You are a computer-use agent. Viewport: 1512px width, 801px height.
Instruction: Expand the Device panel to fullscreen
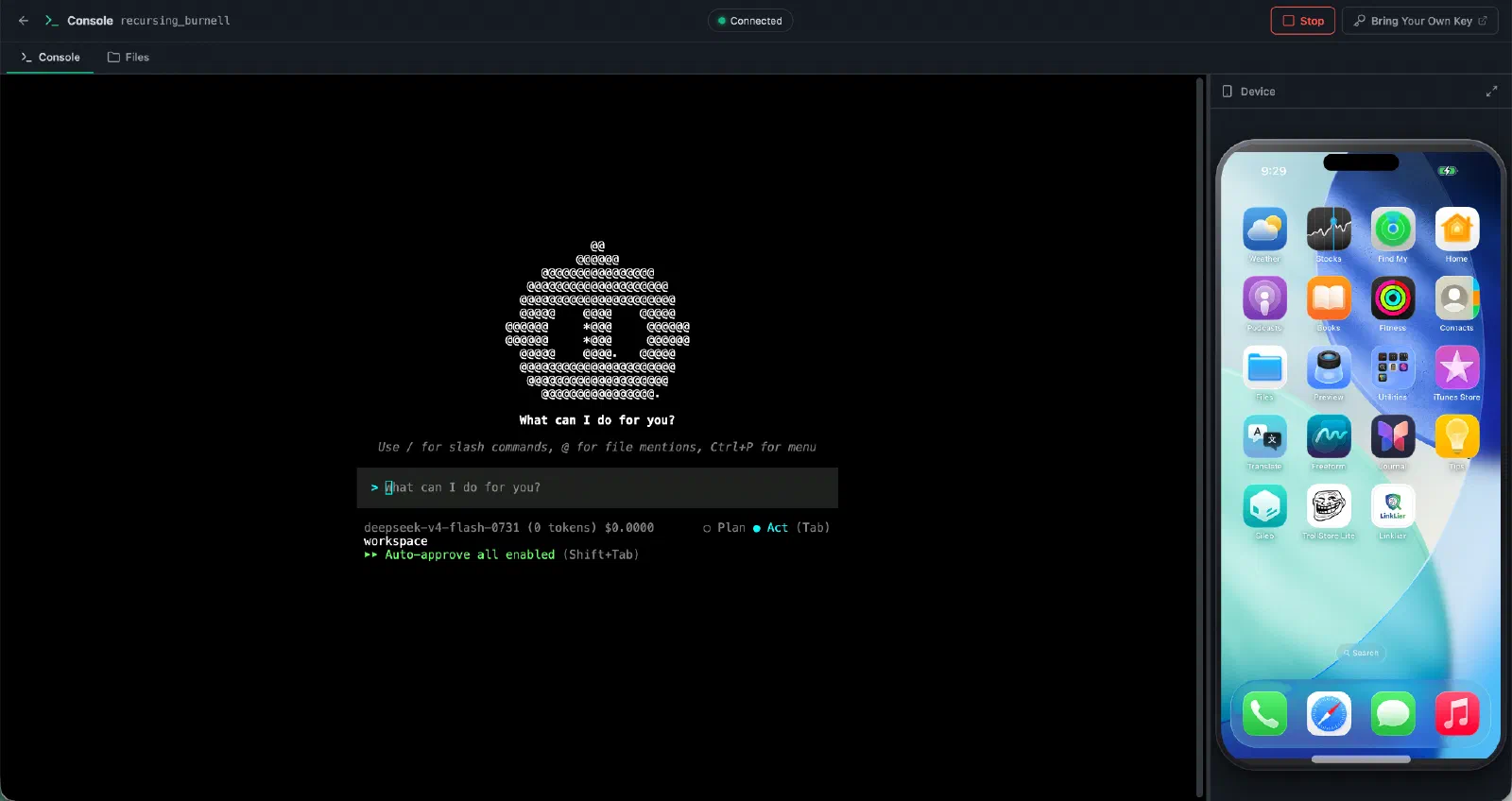[1491, 92]
